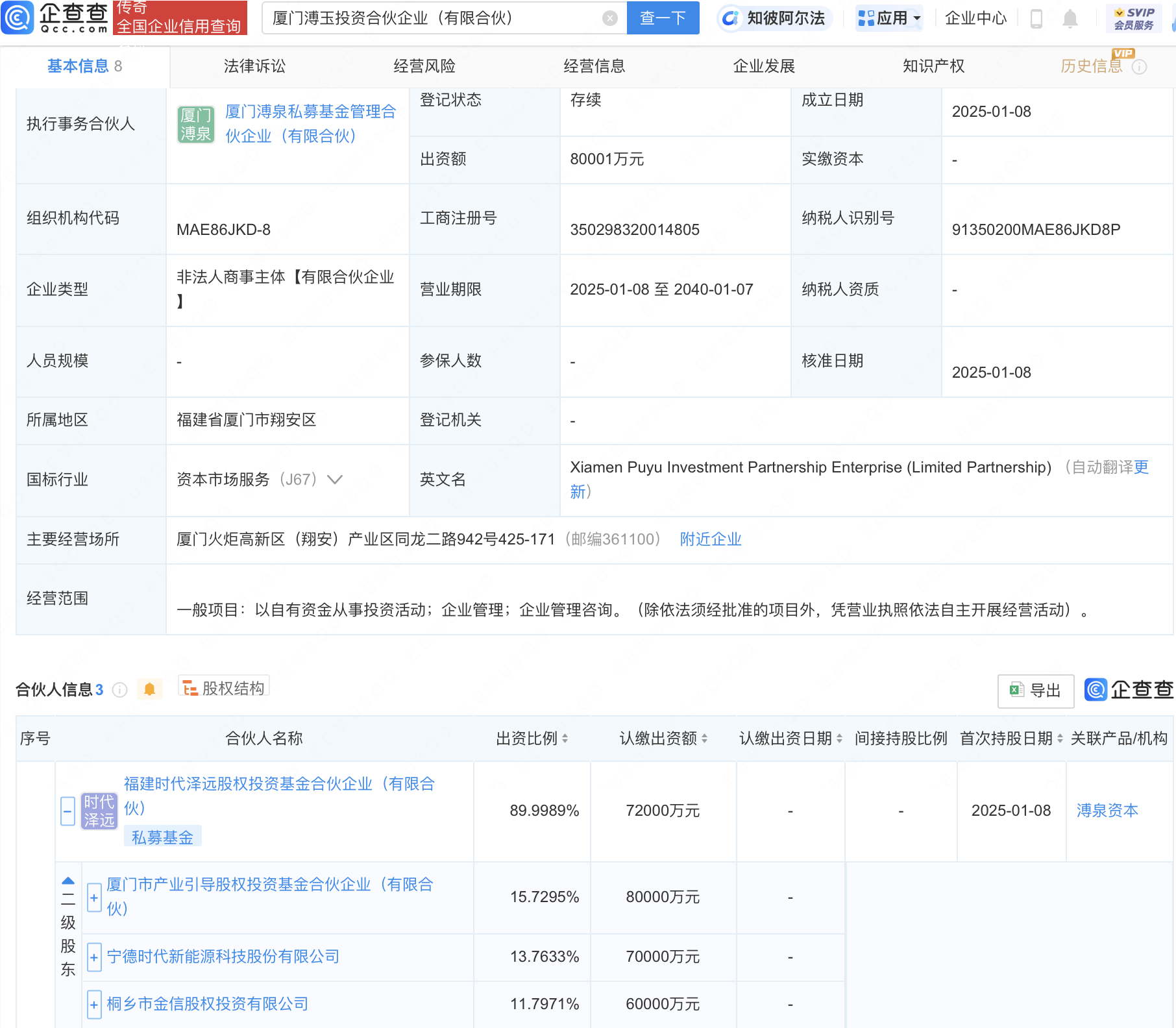Select the 15.7295% ratio cell
This screenshot has height=1028, width=1176.
point(545,897)
